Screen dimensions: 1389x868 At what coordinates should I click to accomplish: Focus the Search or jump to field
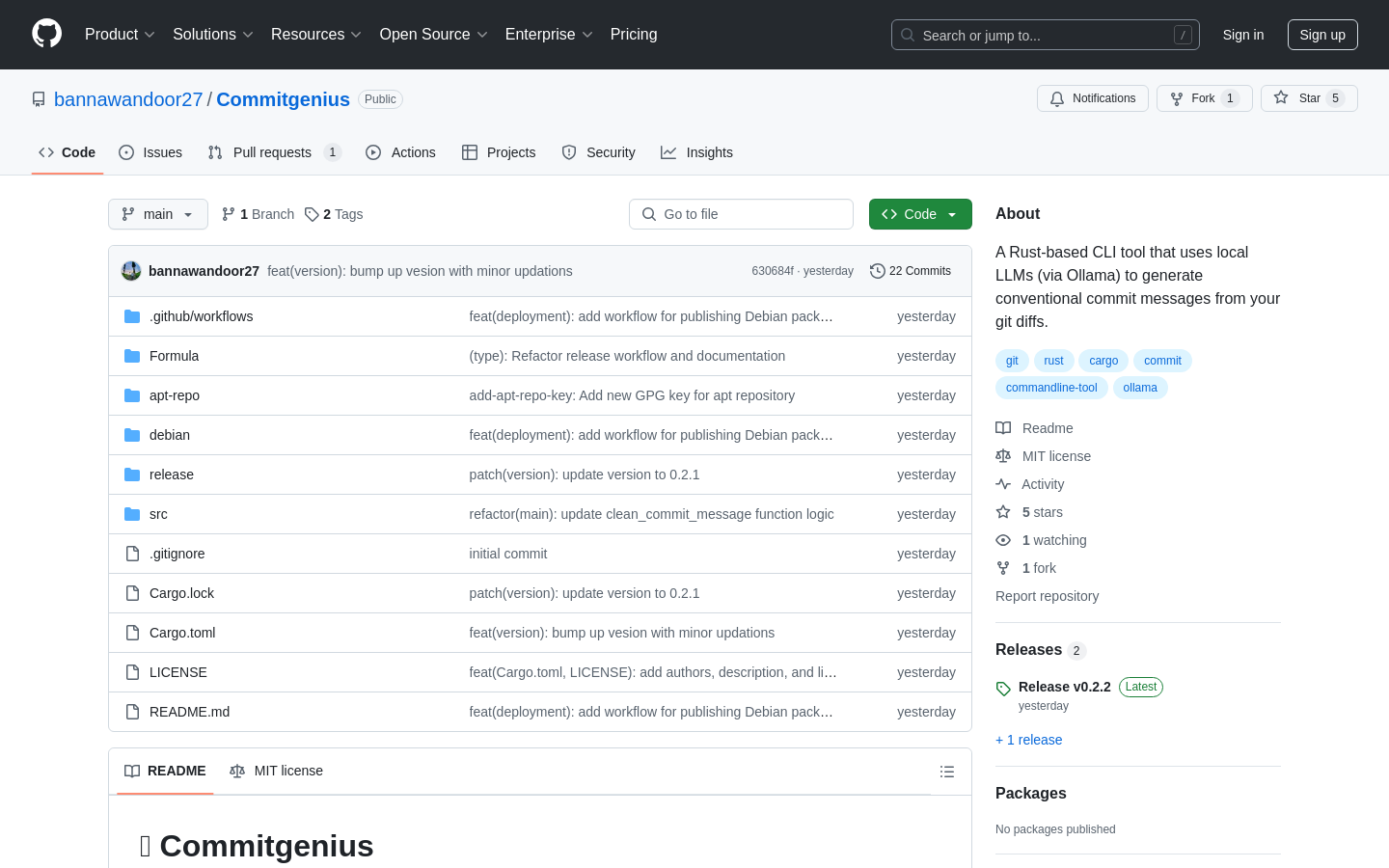coord(1046,35)
